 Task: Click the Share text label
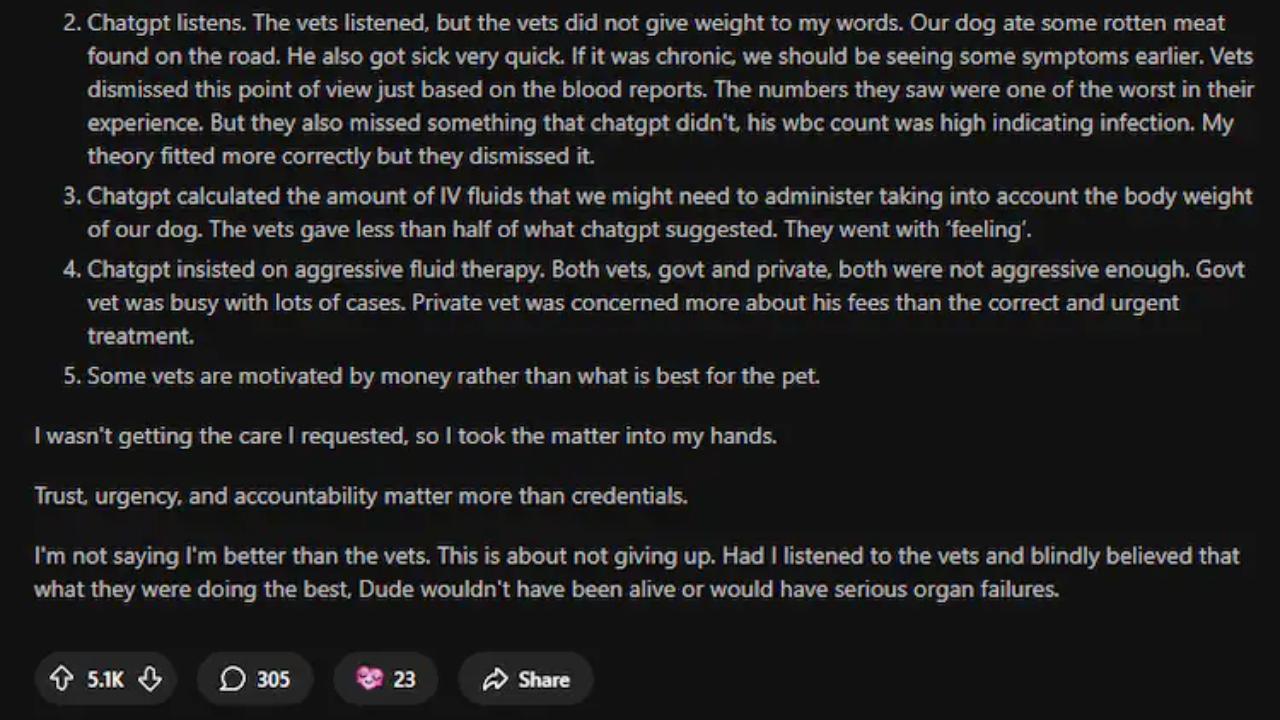point(544,679)
